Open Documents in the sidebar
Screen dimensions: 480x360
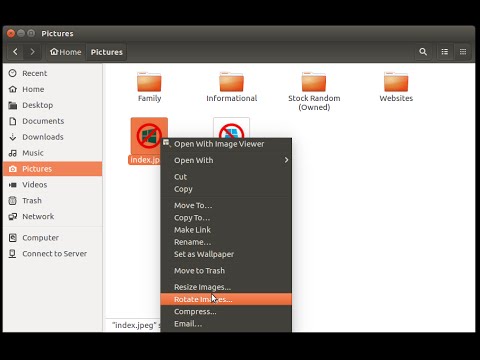click(53, 121)
